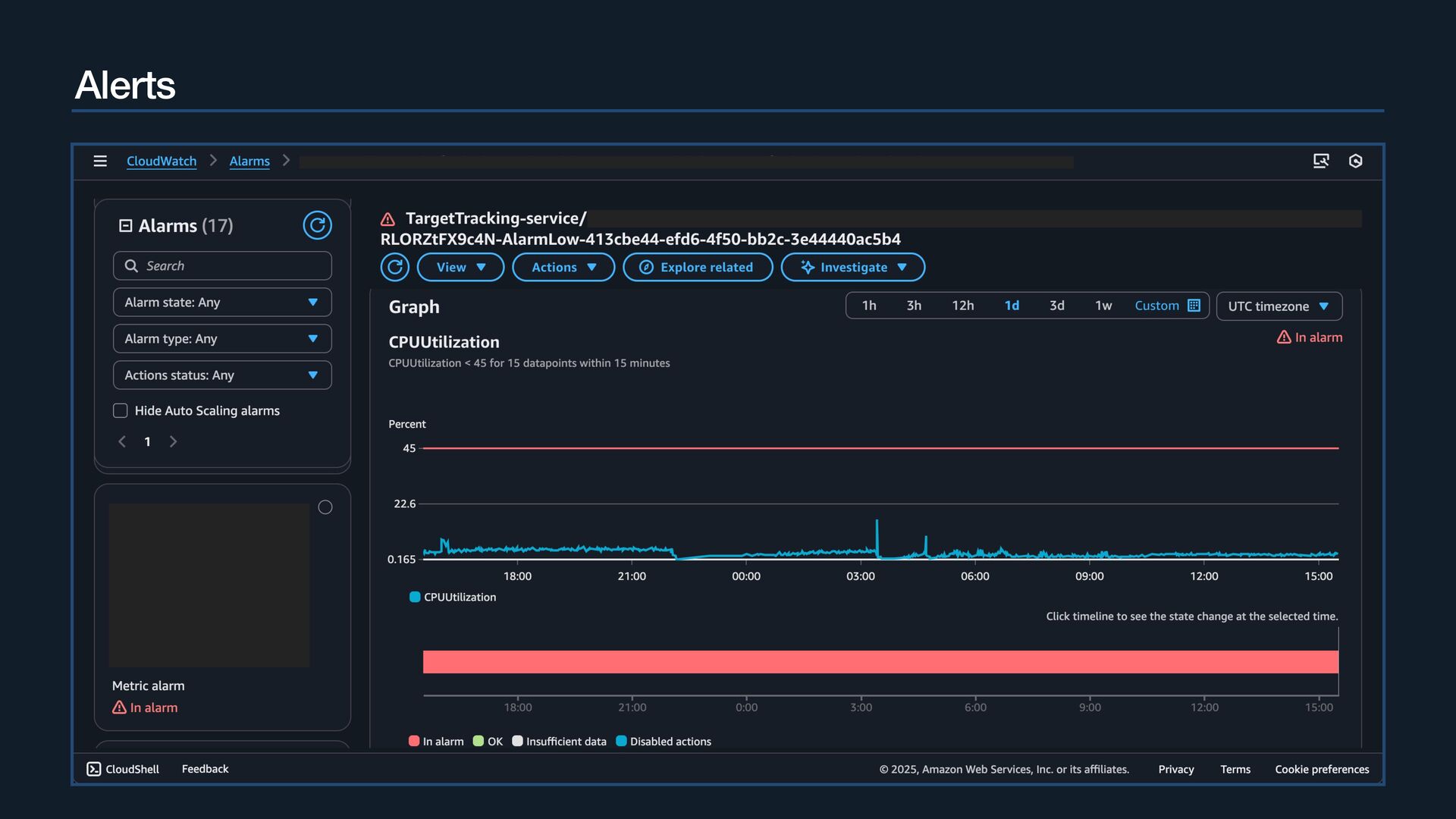The image size is (1456, 819).
Task: Select the 3h time range
Action: pos(914,306)
